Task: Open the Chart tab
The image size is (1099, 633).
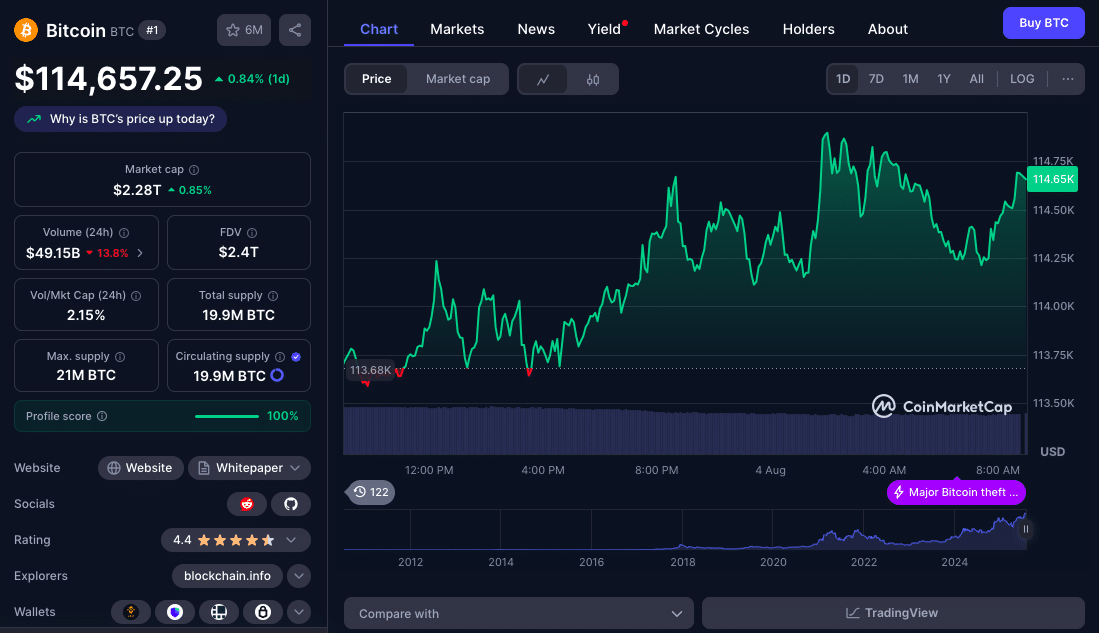Action: click(x=378, y=29)
